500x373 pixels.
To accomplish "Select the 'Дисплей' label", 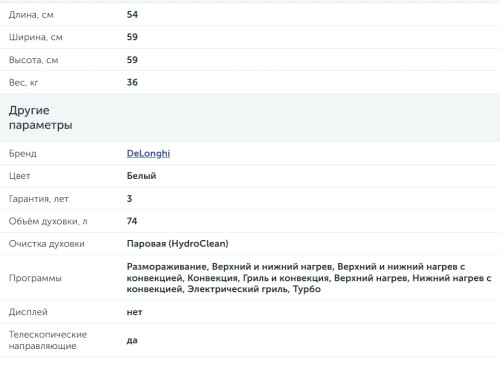I will (x=28, y=312).
